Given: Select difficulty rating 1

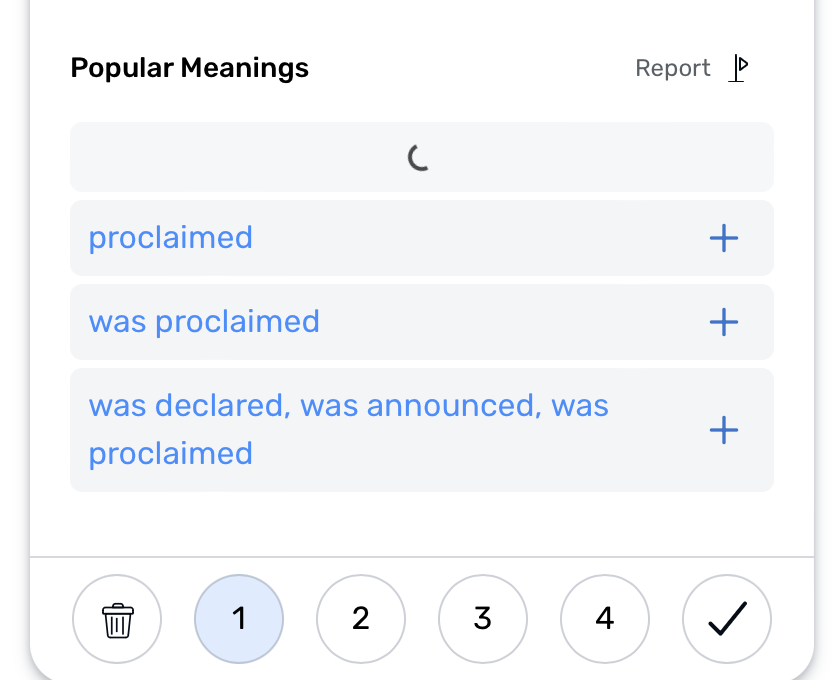Looking at the screenshot, I should click(x=239, y=619).
